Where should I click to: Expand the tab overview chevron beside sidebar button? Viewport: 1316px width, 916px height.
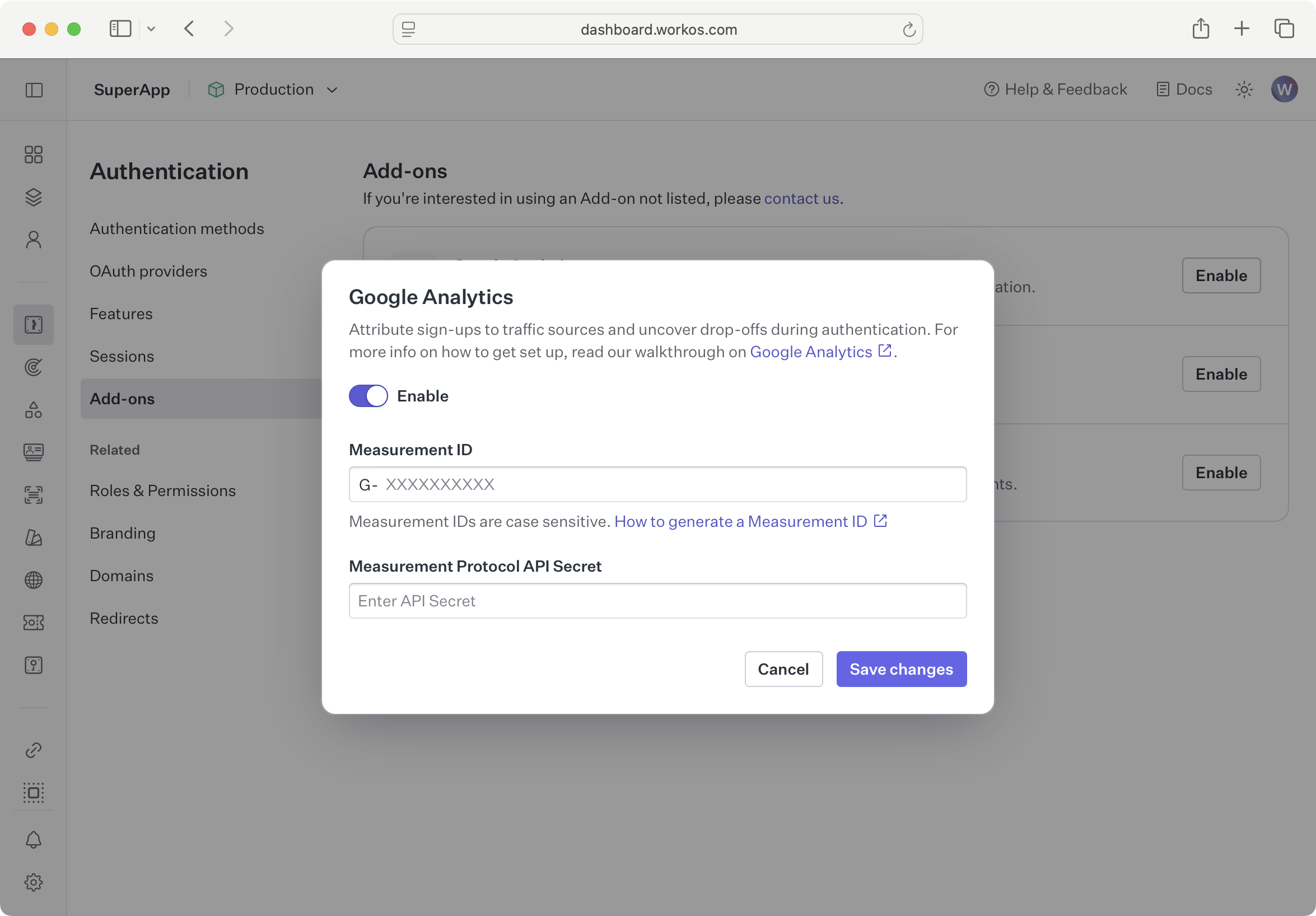click(x=151, y=29)
